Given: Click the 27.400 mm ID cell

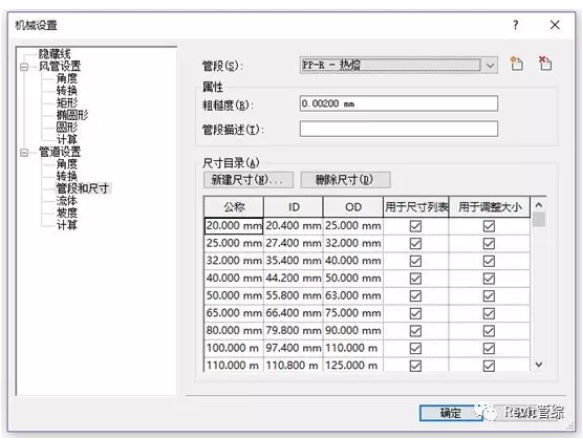Looking at the screenshot, I should point(293,243).
